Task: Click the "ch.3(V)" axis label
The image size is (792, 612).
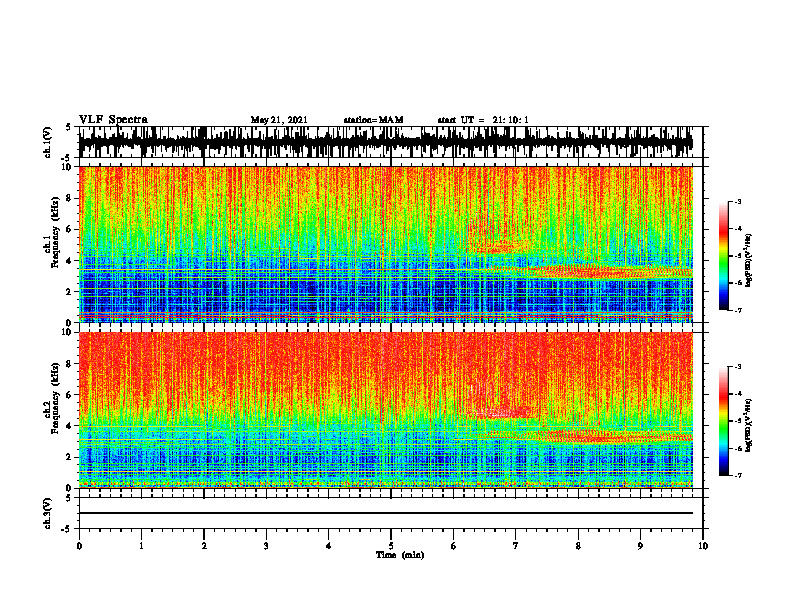Action: click(x=48, y=513)
